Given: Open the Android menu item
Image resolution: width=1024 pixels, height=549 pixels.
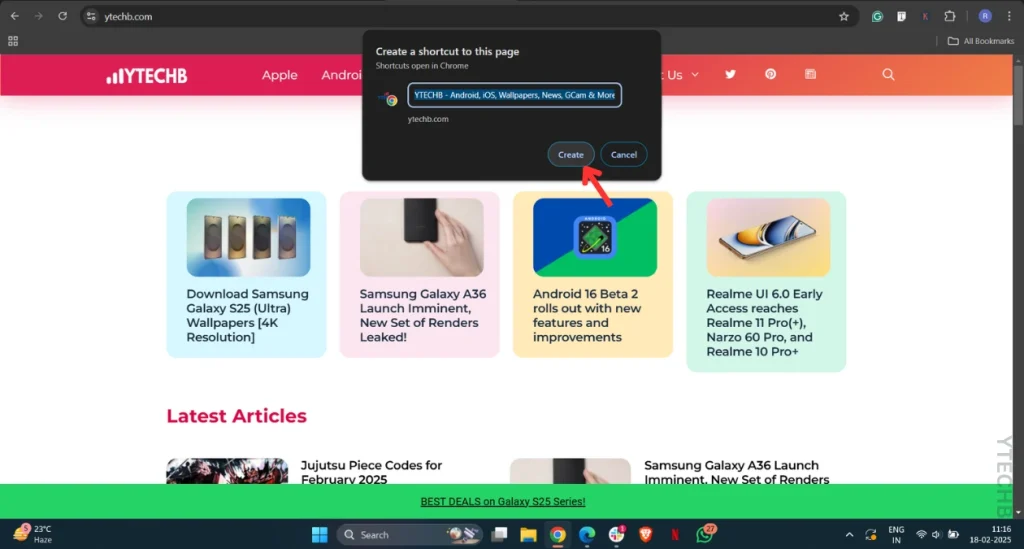Looking at the screenshot, I should coord(341,75).
